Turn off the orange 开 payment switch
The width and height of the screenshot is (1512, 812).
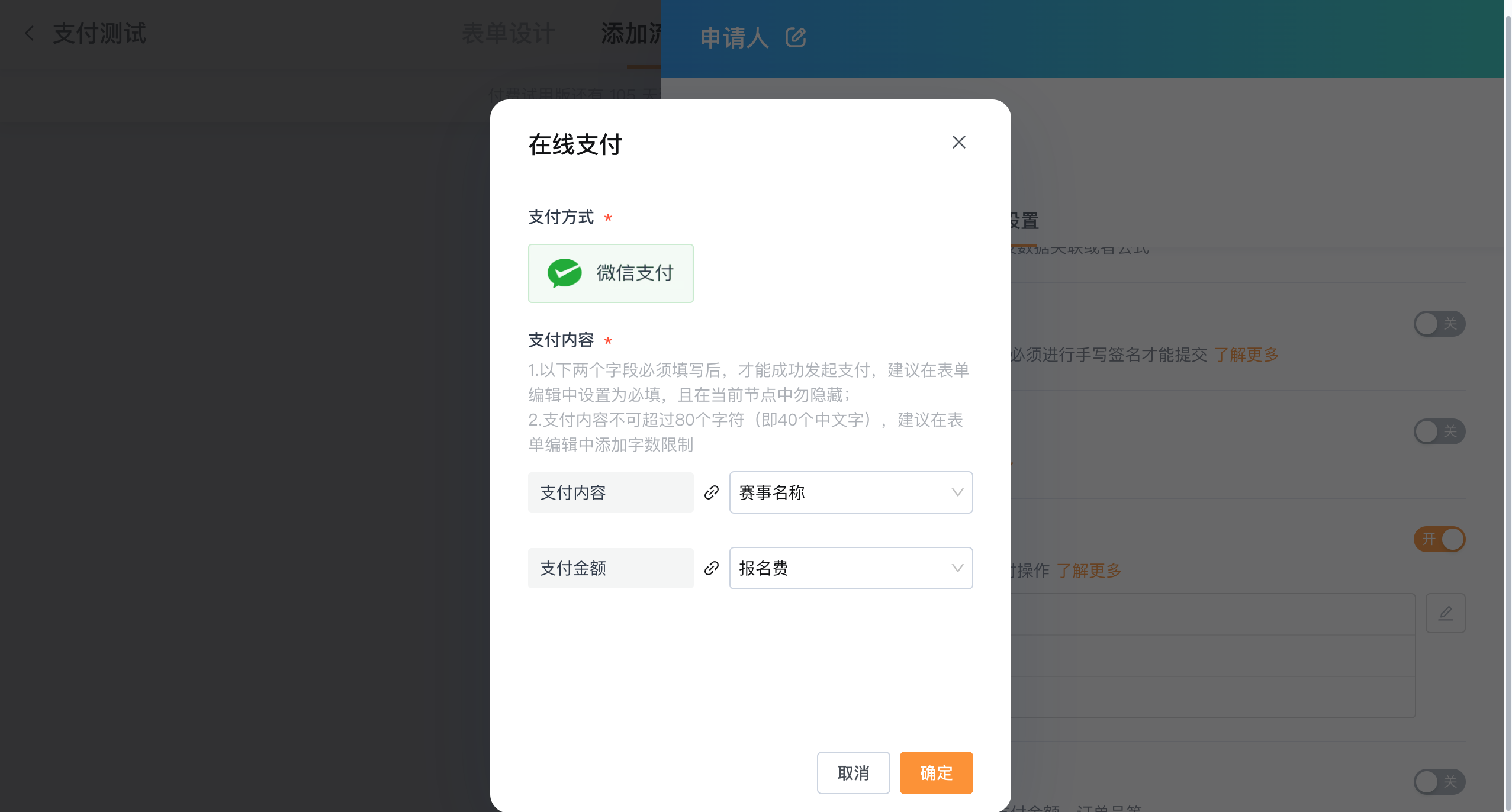click(x=1439, y=539)
